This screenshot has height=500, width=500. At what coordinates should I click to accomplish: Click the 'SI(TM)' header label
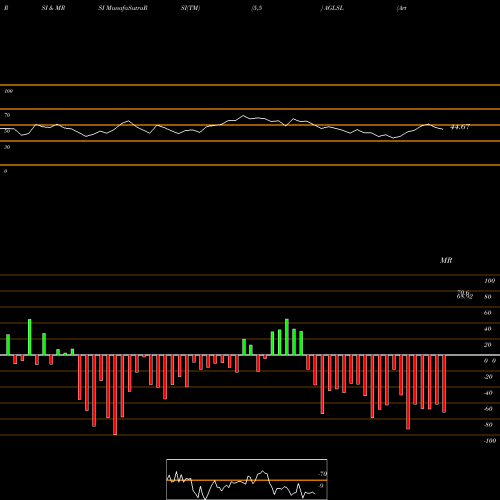coord(190,8)
